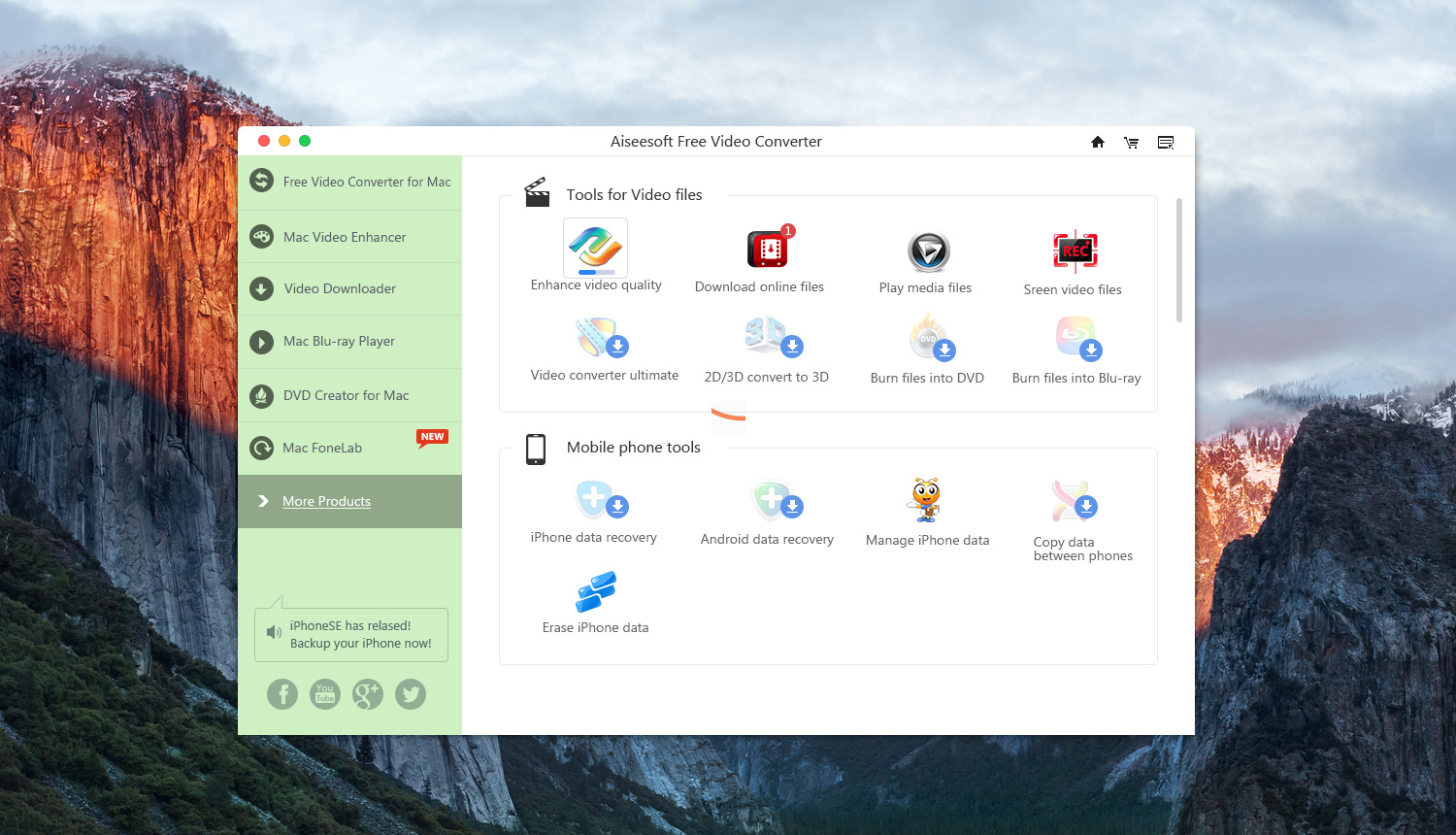Open the shopping cart icon
Screen dimensions: 1456x835
click(1131, 142)
